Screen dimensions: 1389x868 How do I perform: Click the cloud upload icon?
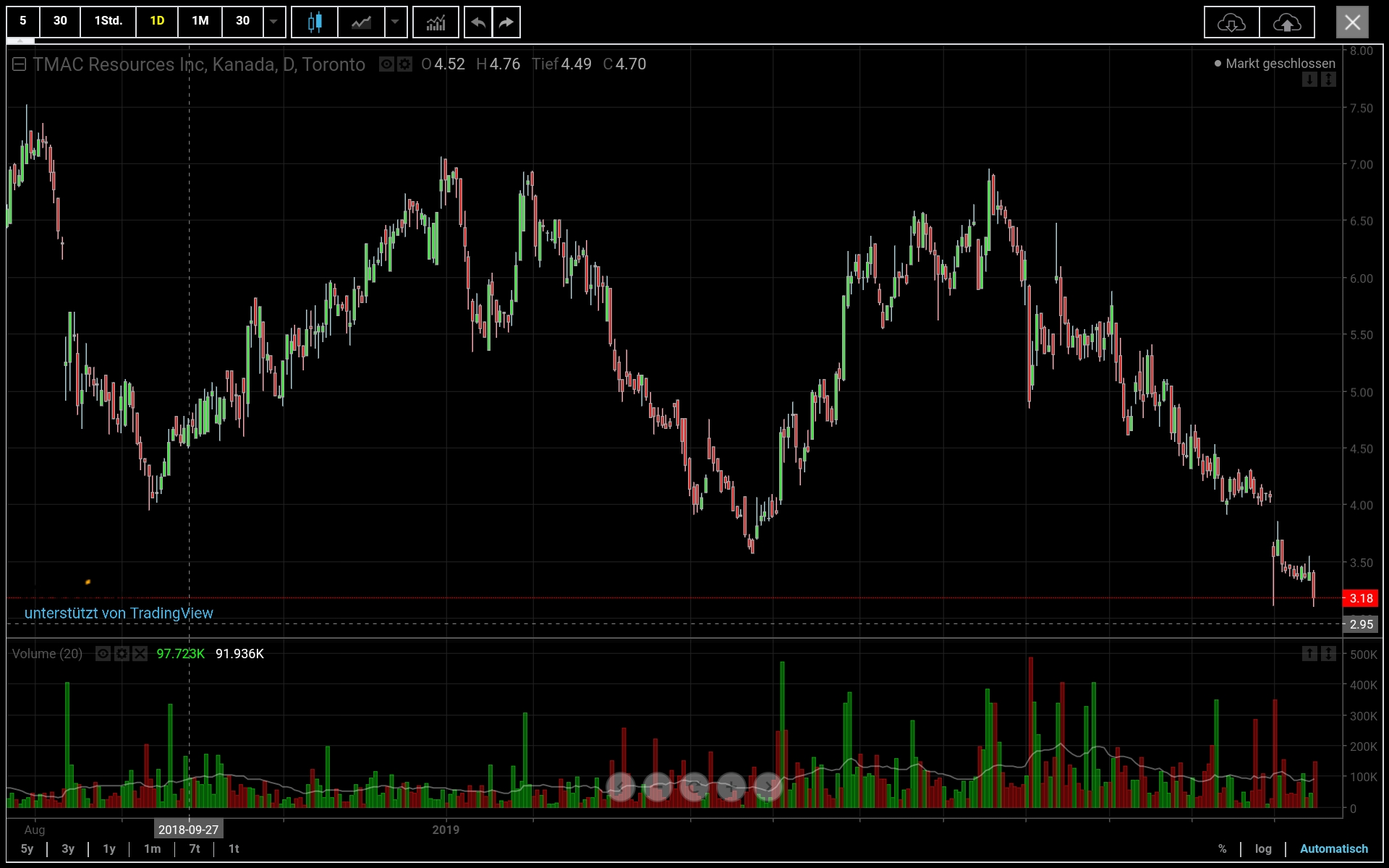[1287, 22]
